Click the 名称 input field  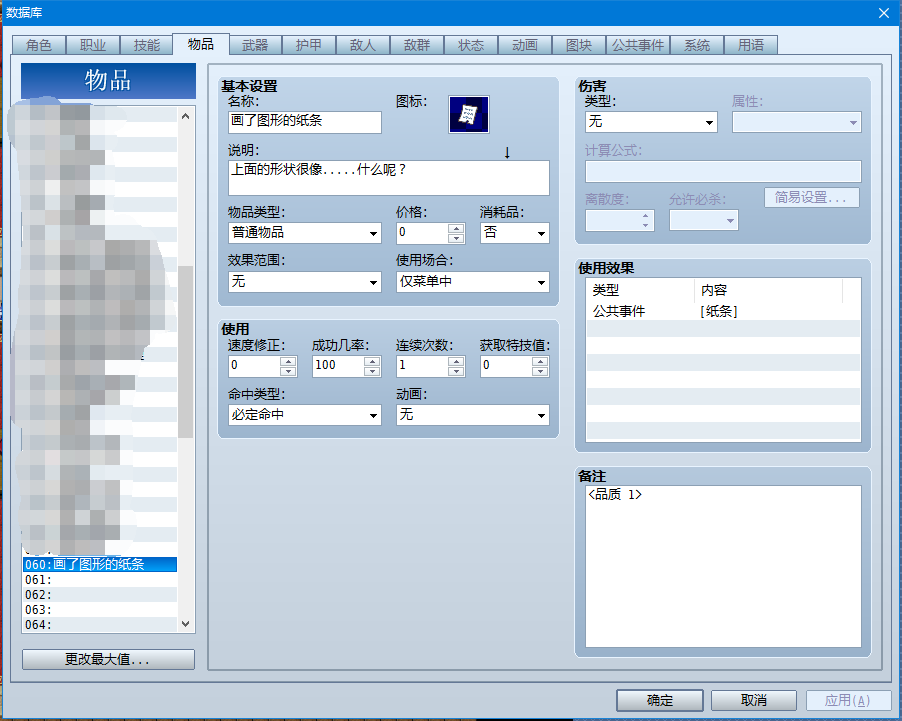tap(305, 122)
